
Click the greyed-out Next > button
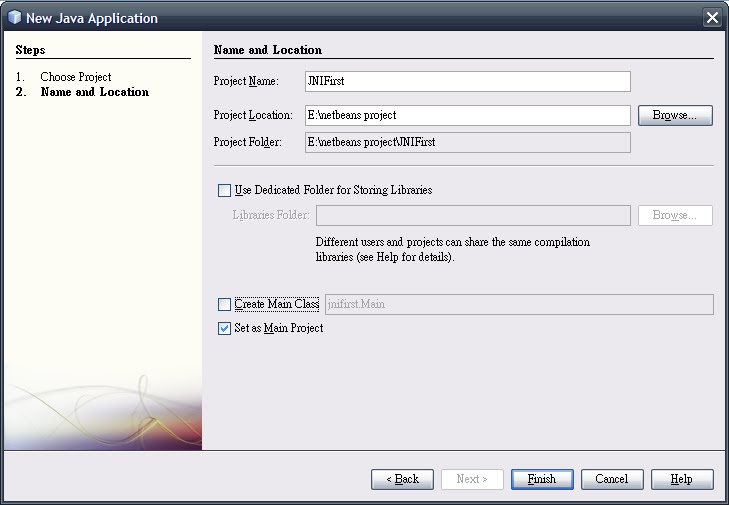472,479
